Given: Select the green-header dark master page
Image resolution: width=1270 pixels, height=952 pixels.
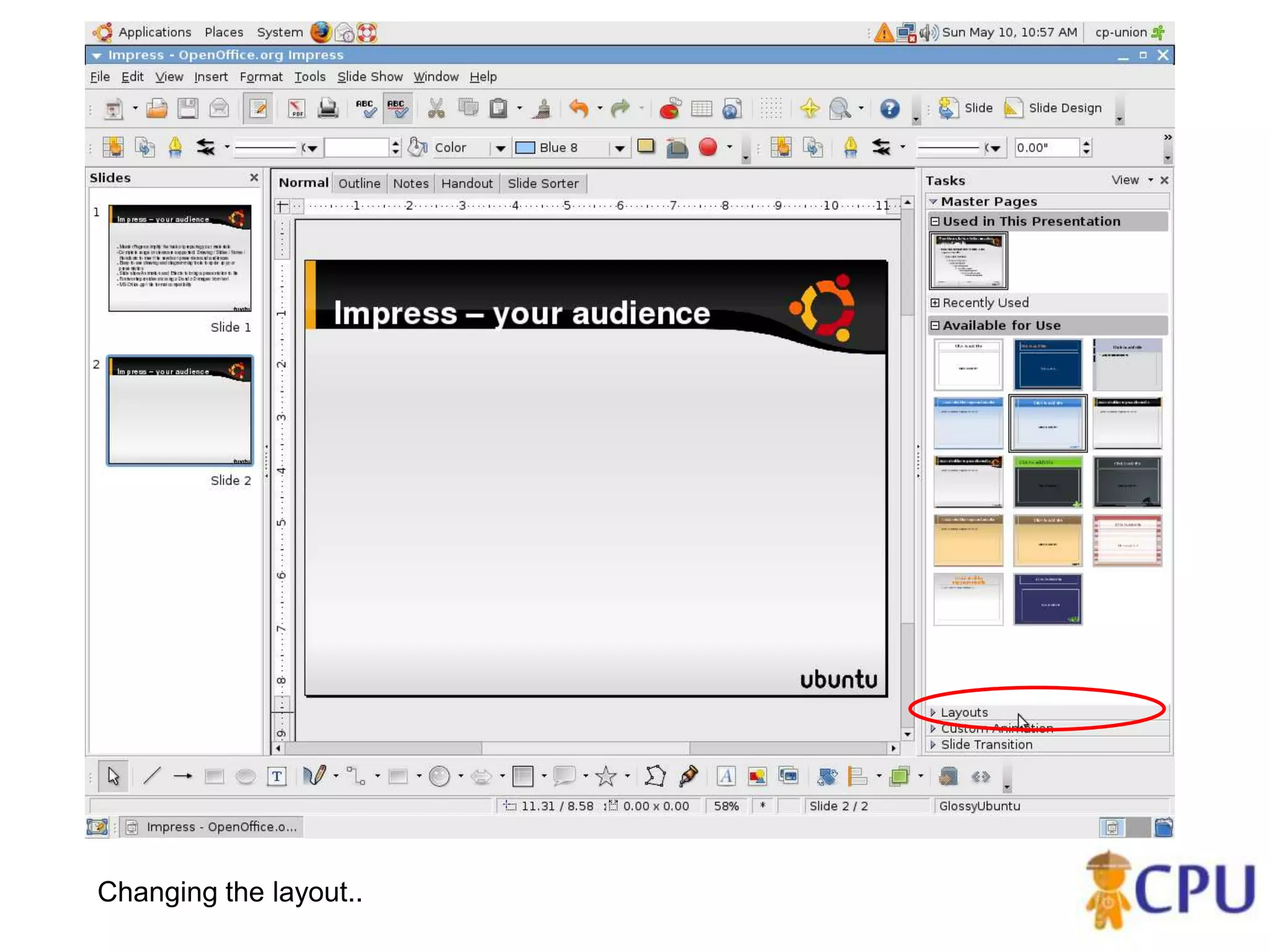Looking at the screenshot, I should click(1047, 482).
